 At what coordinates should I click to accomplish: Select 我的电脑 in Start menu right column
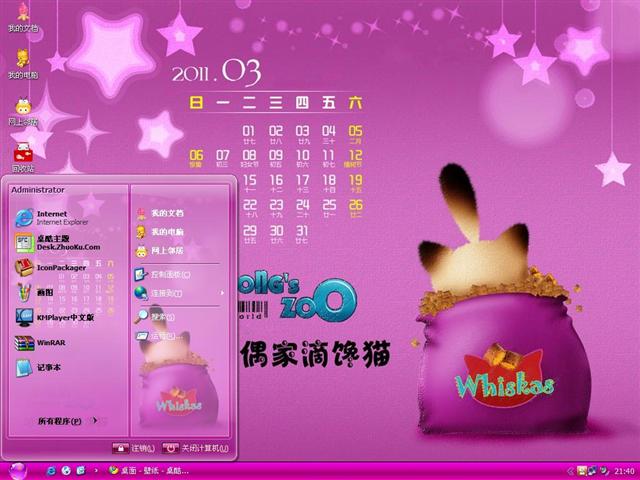(160, 232)
